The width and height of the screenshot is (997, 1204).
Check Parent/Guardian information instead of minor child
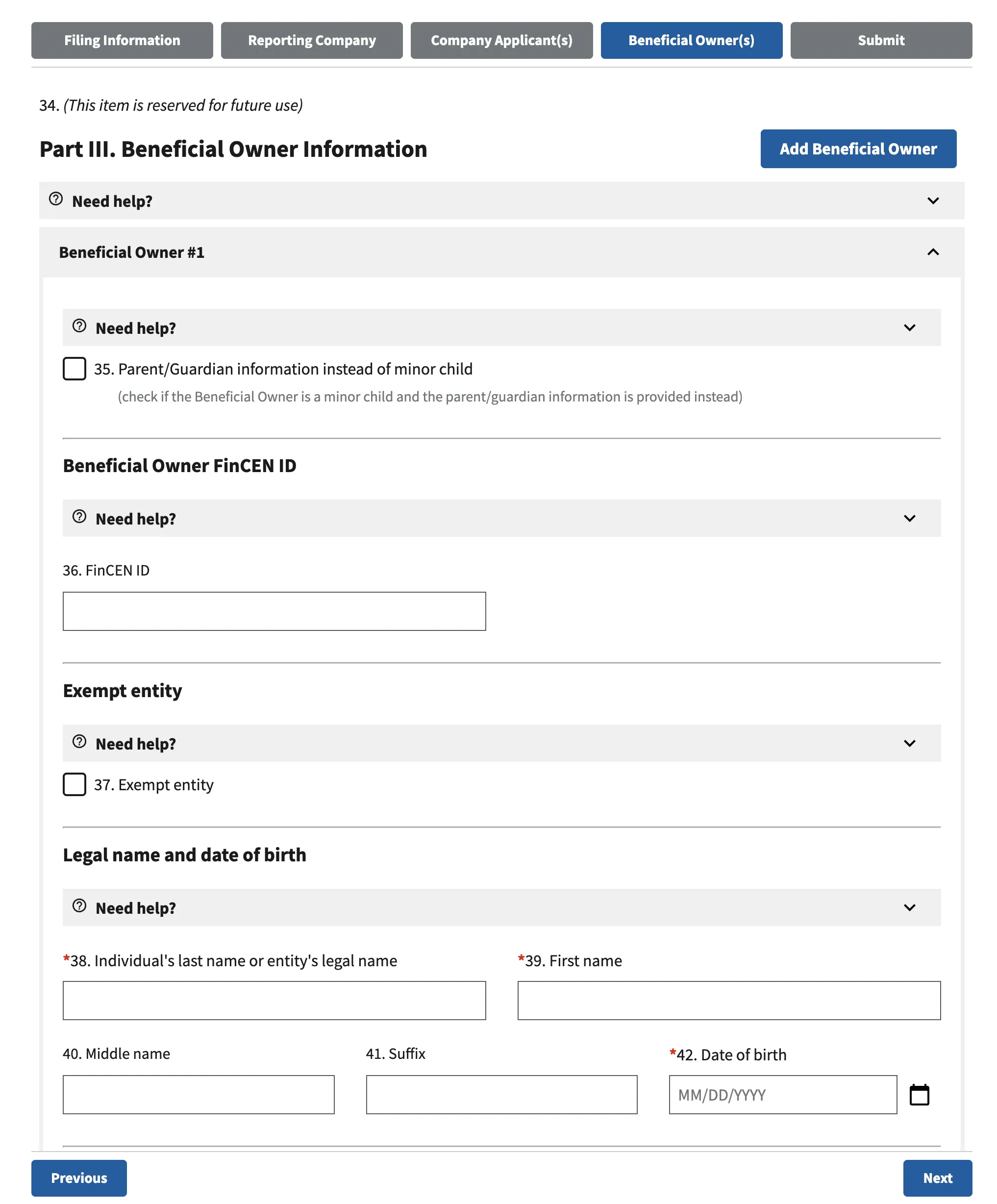[74, 369]
